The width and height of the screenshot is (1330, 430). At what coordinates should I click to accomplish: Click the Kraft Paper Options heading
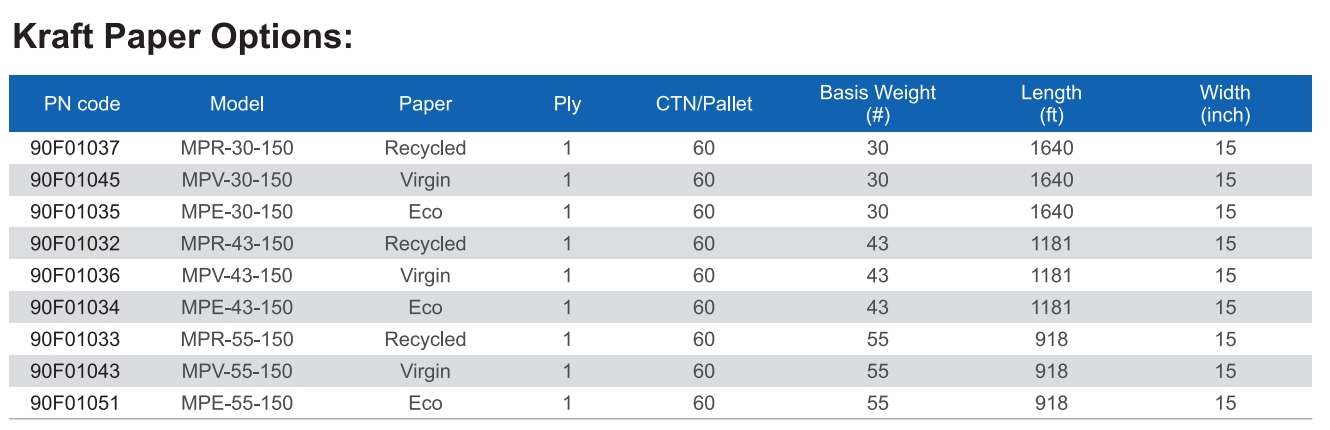click(183, 37)
